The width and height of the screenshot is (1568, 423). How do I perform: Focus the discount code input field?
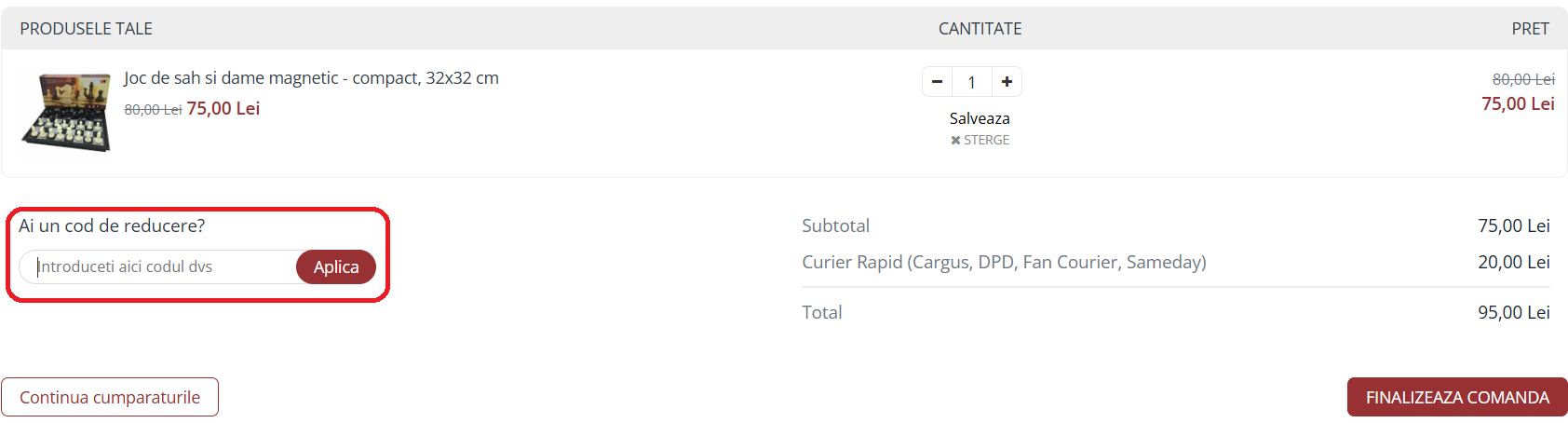158,266
